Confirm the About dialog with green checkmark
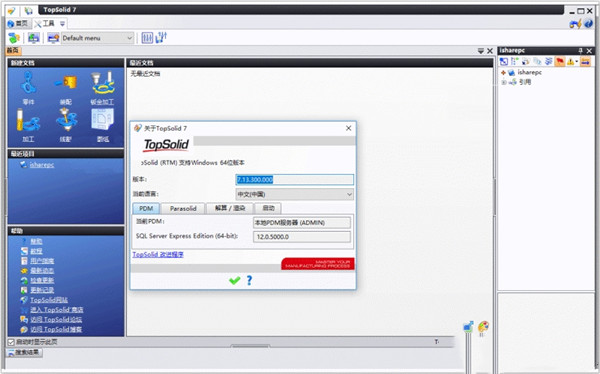 click(235, 281)
